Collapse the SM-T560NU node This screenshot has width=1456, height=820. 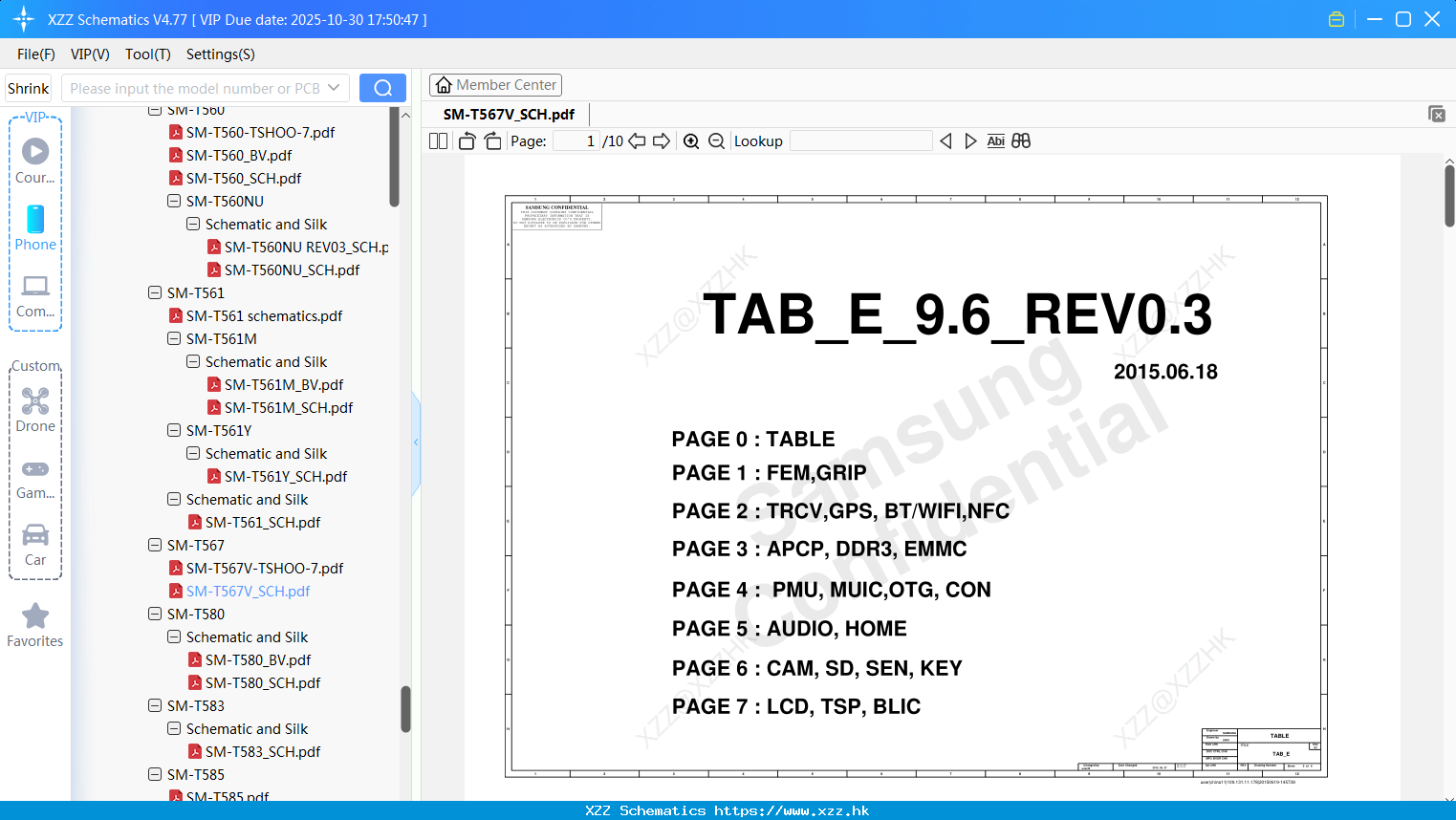click(174, 201)
